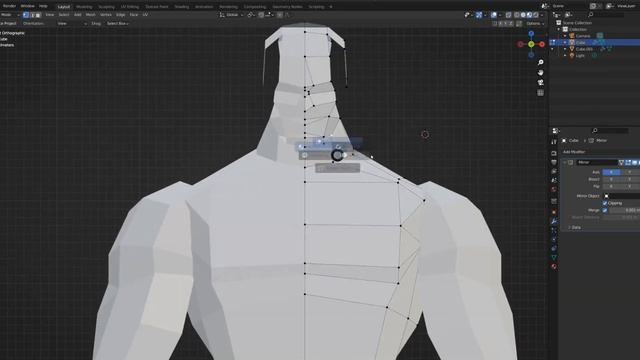This screenshot has height=360, width=640.
Task: Select Light in the outliner
Action: (580, 56)
